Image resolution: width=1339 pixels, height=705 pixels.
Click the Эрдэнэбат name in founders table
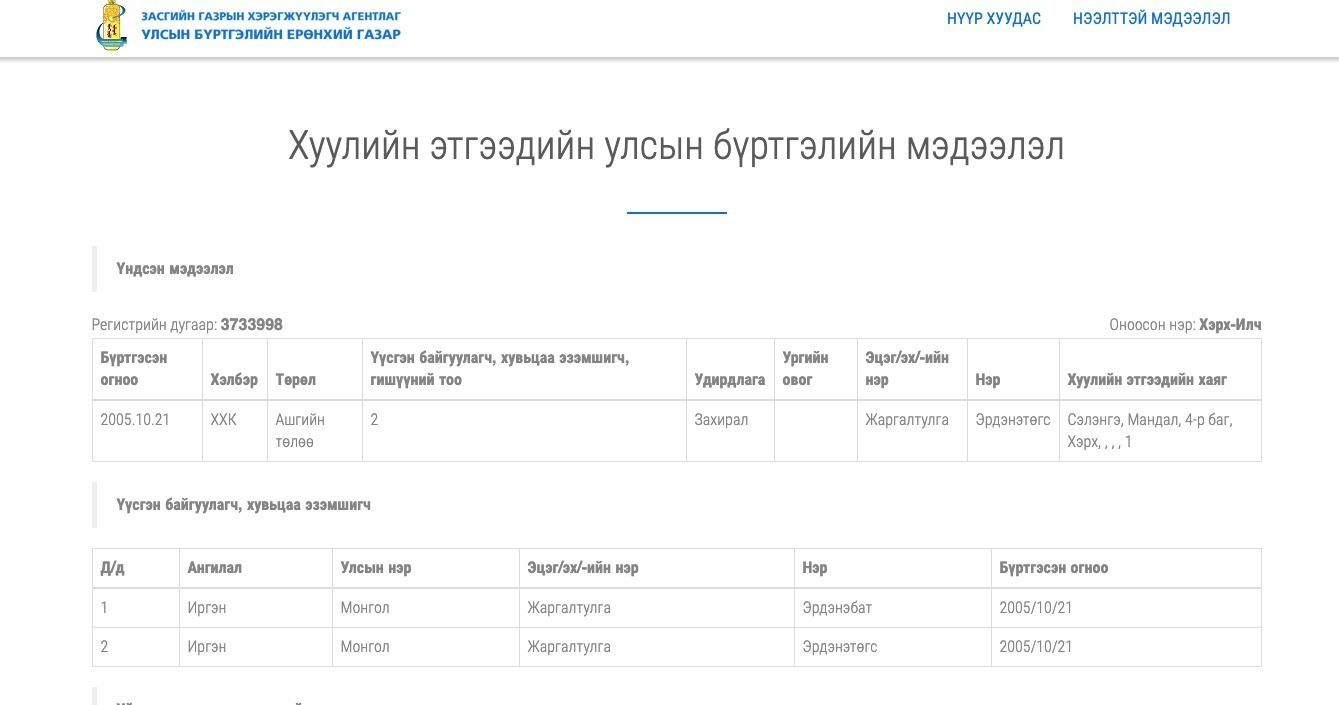click(837, 608)
